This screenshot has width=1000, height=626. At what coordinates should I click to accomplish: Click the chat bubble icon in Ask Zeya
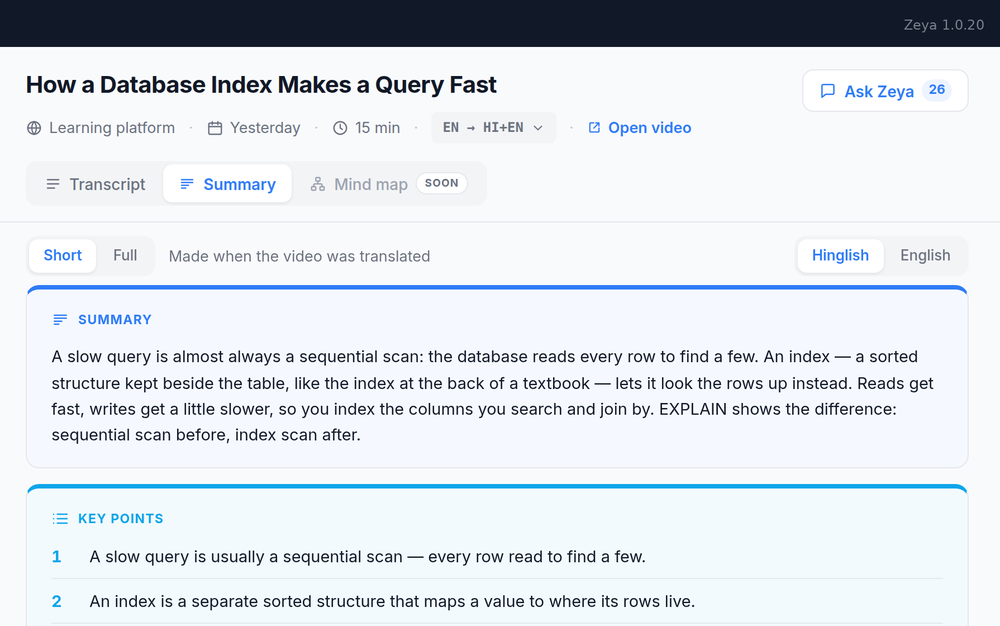(x=828, y=91)
